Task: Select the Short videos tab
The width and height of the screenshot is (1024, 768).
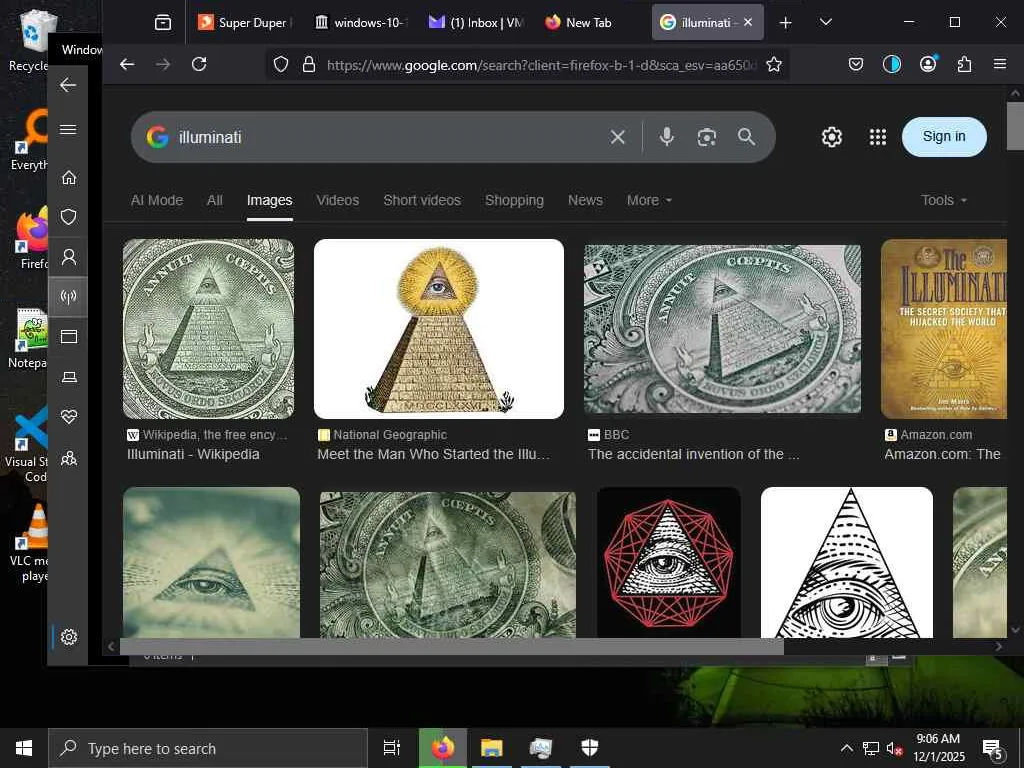Action: (x=422, y=200)
